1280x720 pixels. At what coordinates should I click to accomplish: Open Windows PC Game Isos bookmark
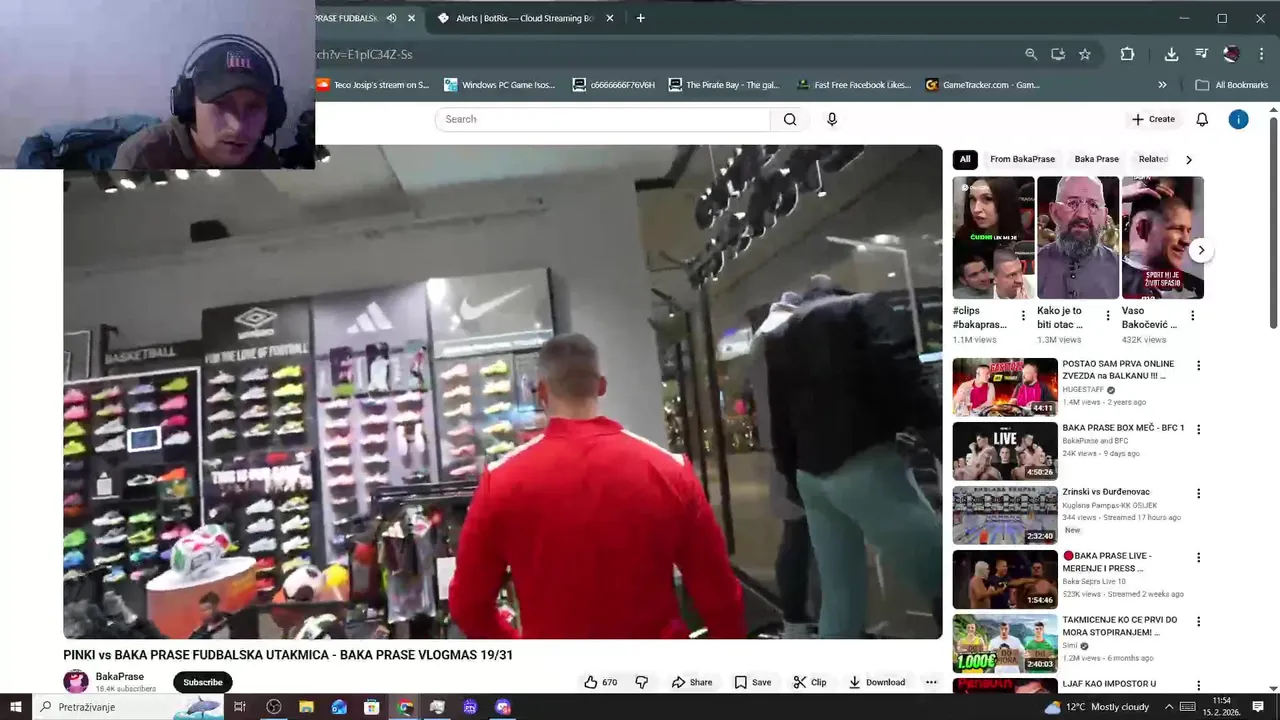[500, 85]
